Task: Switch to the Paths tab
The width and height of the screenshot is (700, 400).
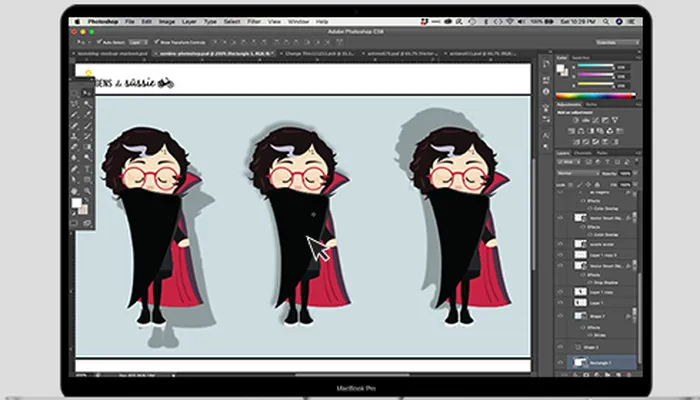Action: click(x=602, y=153)
